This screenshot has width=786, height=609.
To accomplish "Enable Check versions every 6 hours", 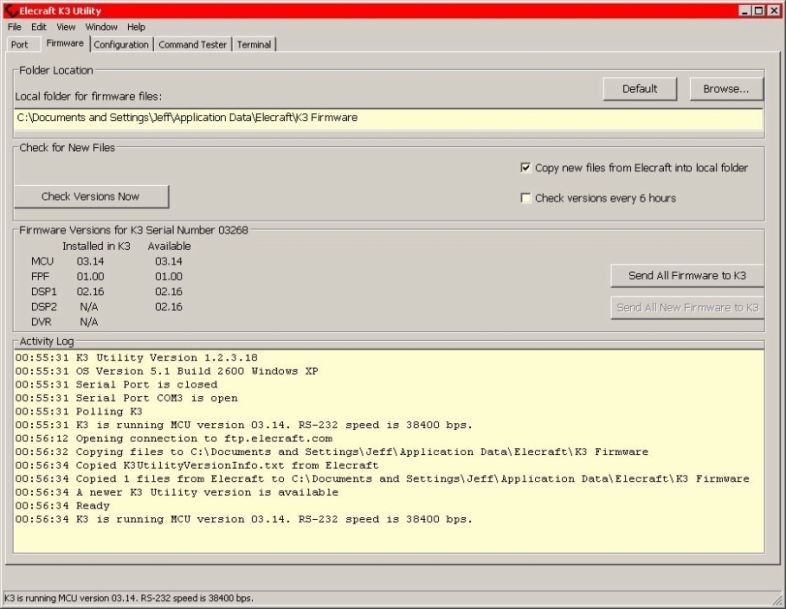I will coord(525,198).
